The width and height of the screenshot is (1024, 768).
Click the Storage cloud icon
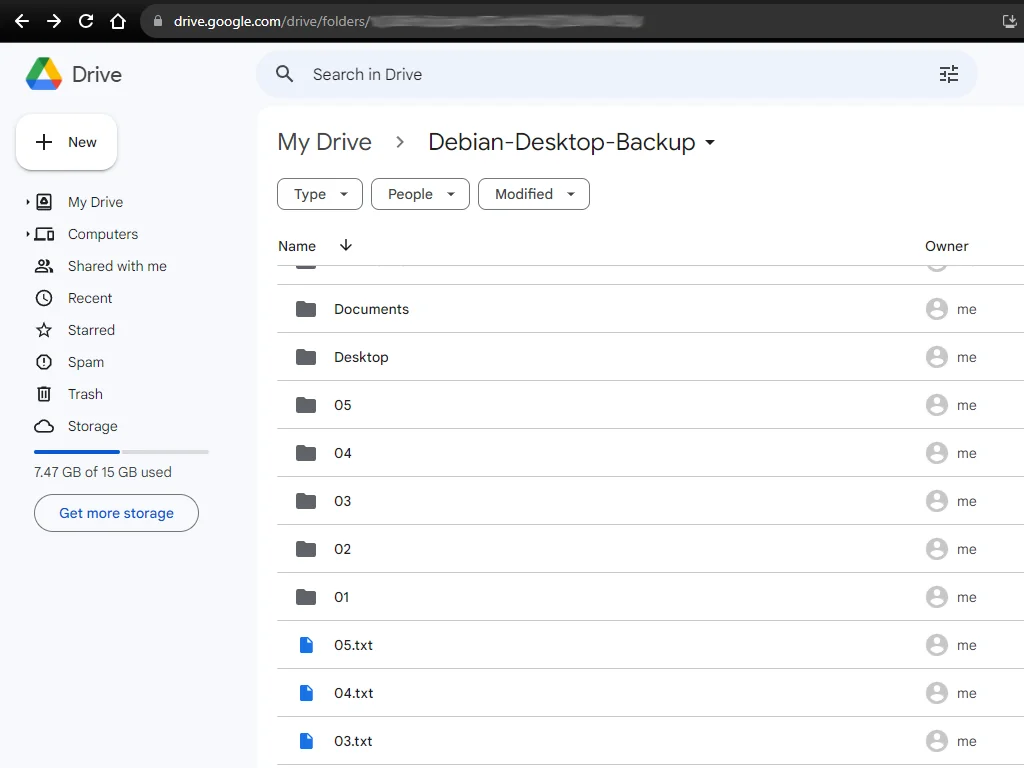click(x=44, y=426)
